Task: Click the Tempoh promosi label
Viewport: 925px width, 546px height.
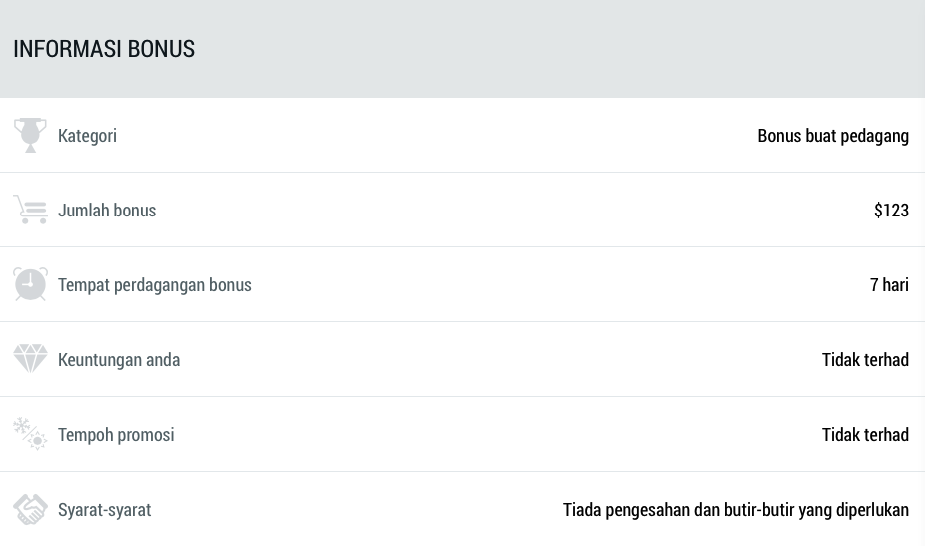Action: 116,434
